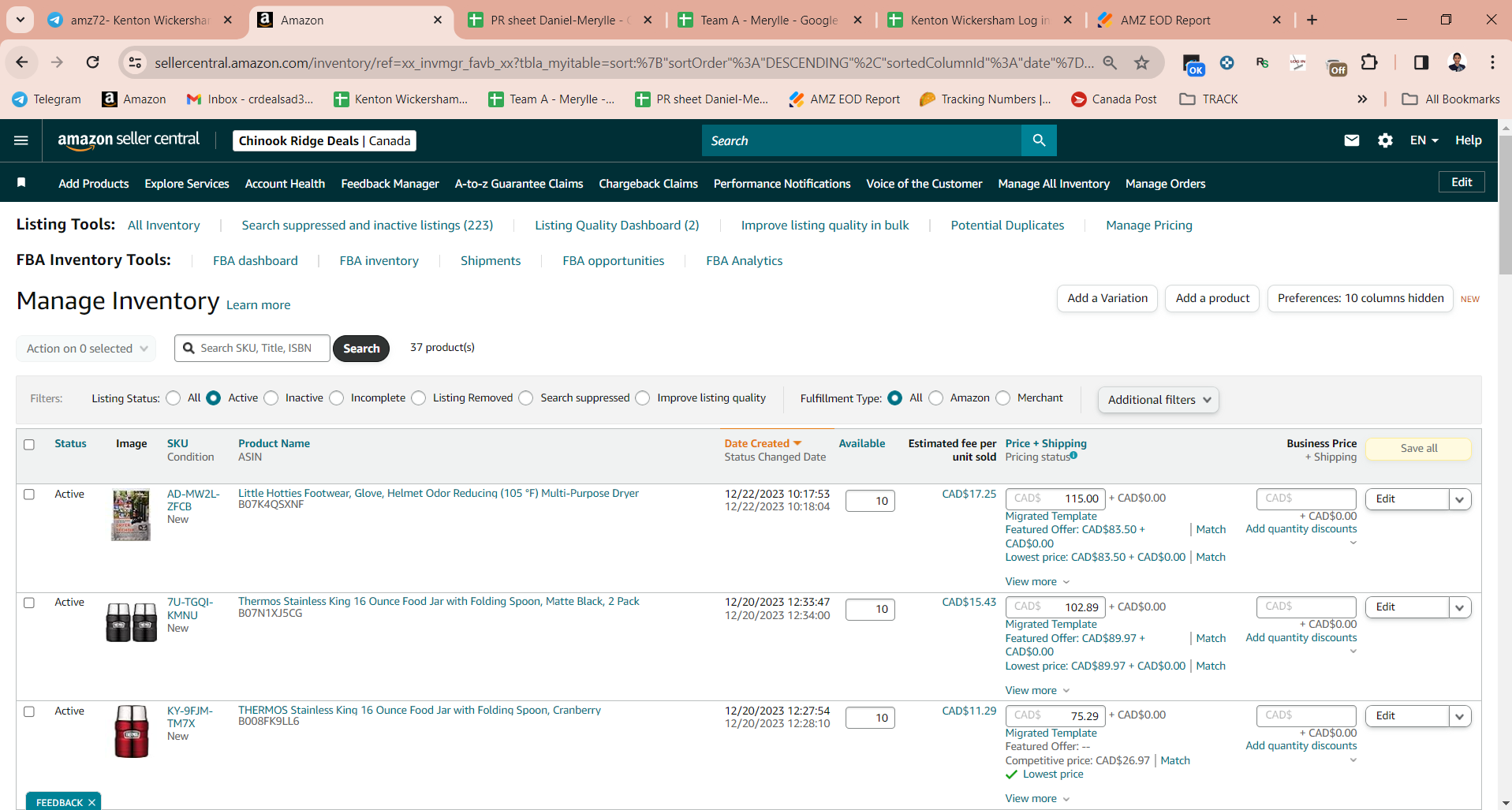Expand the Additional filters dropdown
Viewport: 1512px width, 810px height.
(1159, 400)
